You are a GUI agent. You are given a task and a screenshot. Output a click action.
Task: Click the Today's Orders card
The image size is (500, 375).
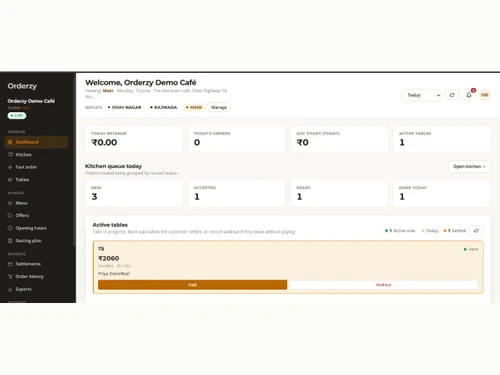pos(237,139)
